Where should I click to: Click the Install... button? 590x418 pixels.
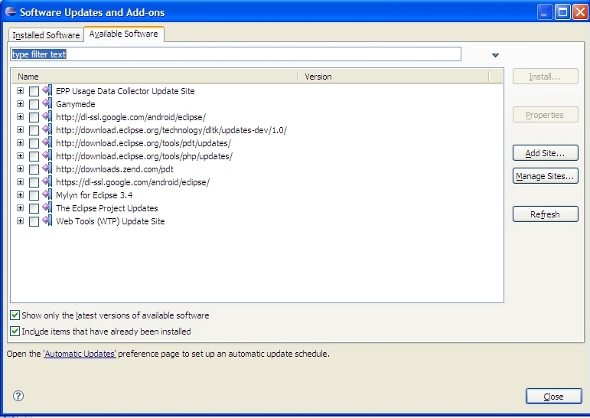coord(545,77)
